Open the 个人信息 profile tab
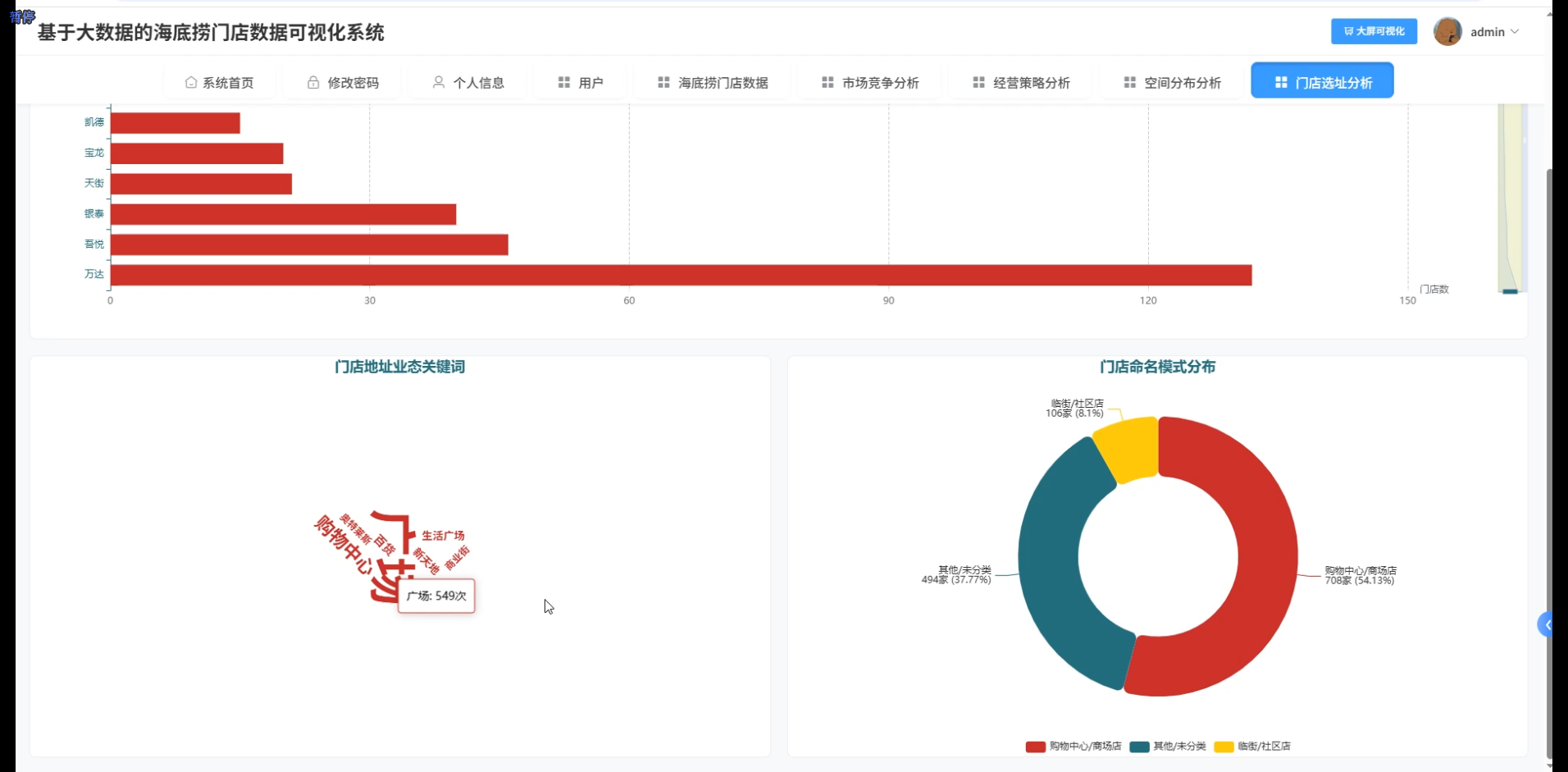 coord(467,82)
